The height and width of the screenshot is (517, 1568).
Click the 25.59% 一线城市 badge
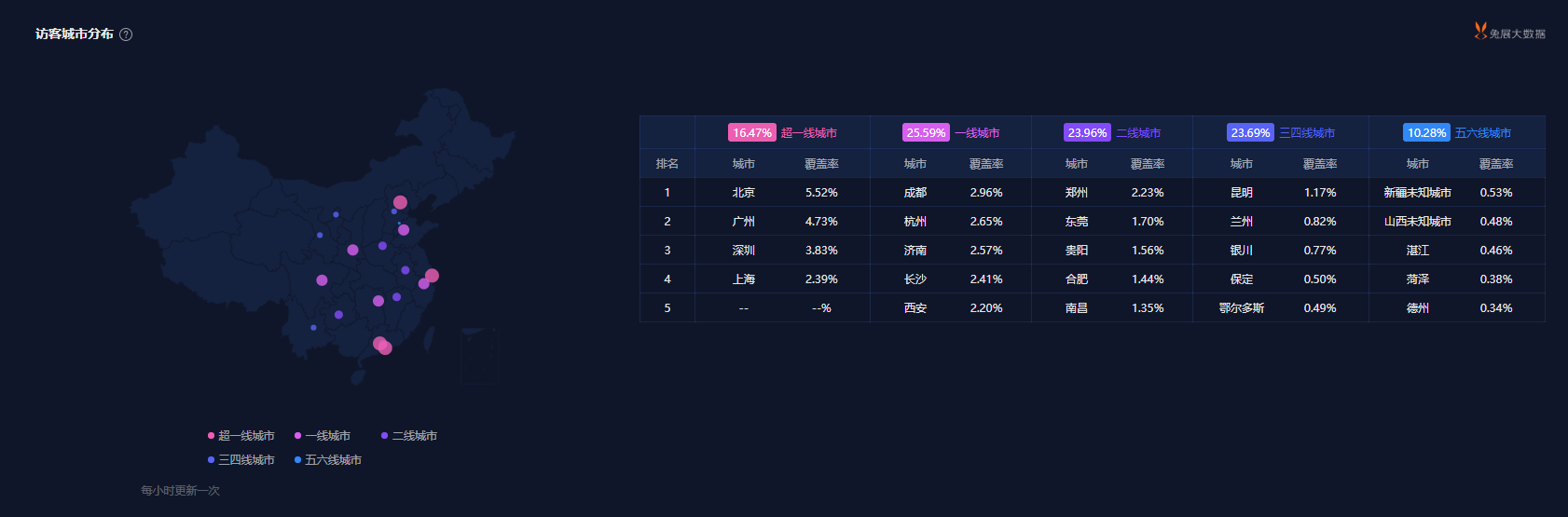(926, 132)
